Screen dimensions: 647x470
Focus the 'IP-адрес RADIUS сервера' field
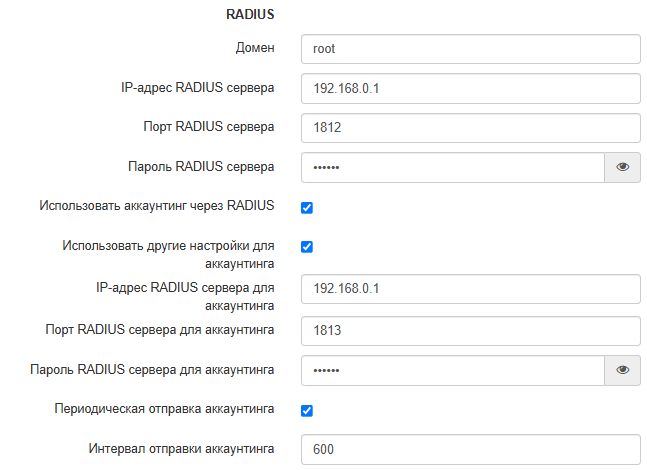(x=471, y=88)
